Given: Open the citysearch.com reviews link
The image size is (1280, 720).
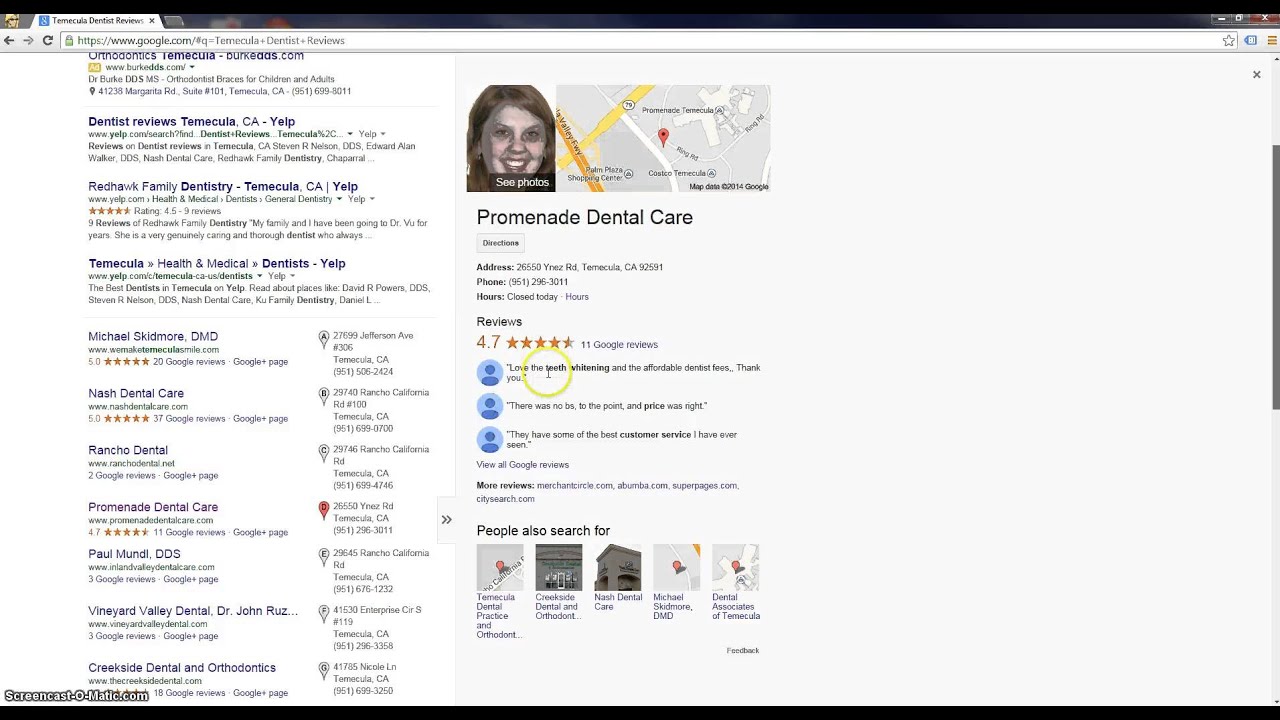Looking at the screenshot, I should (x=505, y=499).
